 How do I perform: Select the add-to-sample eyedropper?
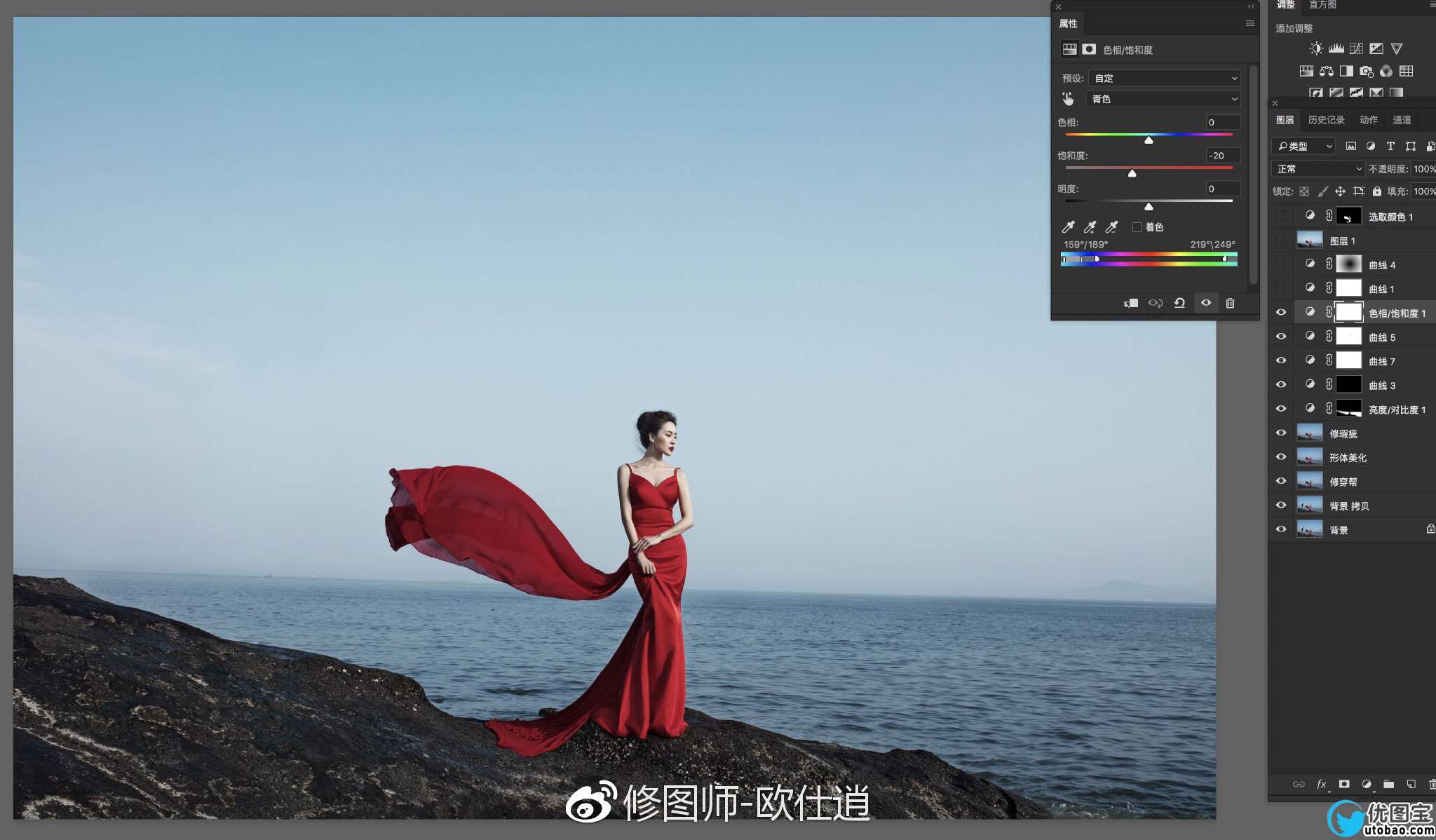point(1090,226)
